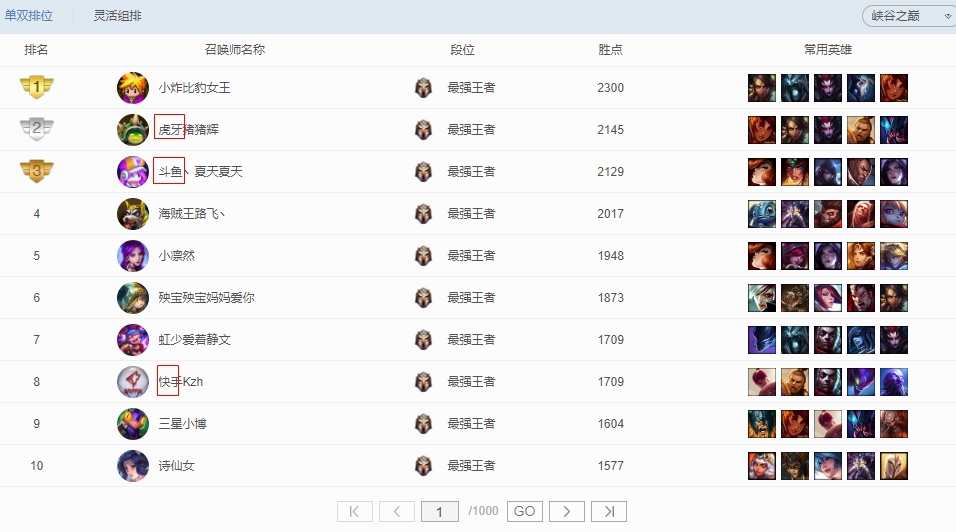Switch to the 灵活组排 tab
The width and height of the screenshot is (956, 532).
tap(117, 16)
